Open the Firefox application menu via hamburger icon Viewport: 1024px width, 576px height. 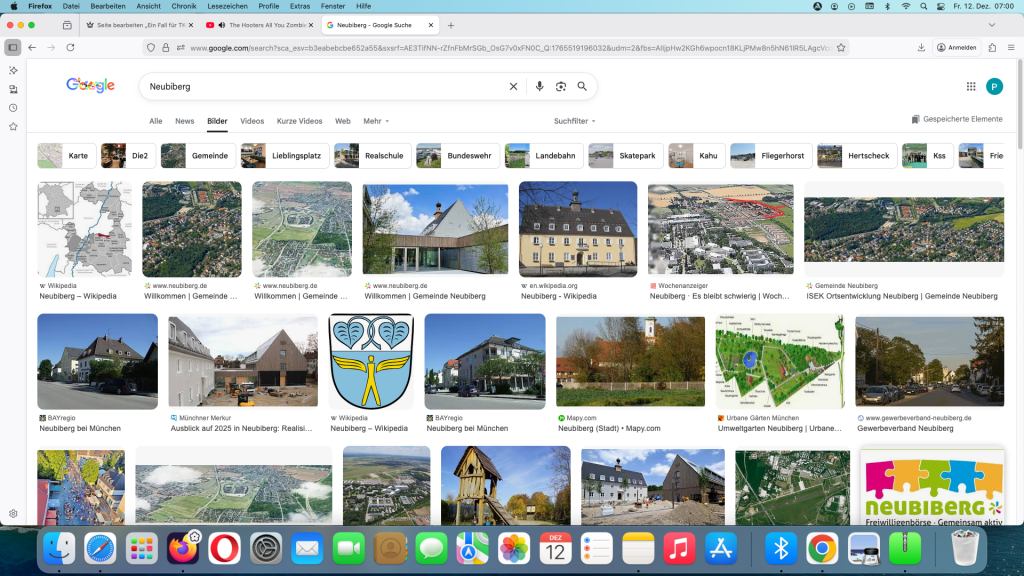(1011, 48)
